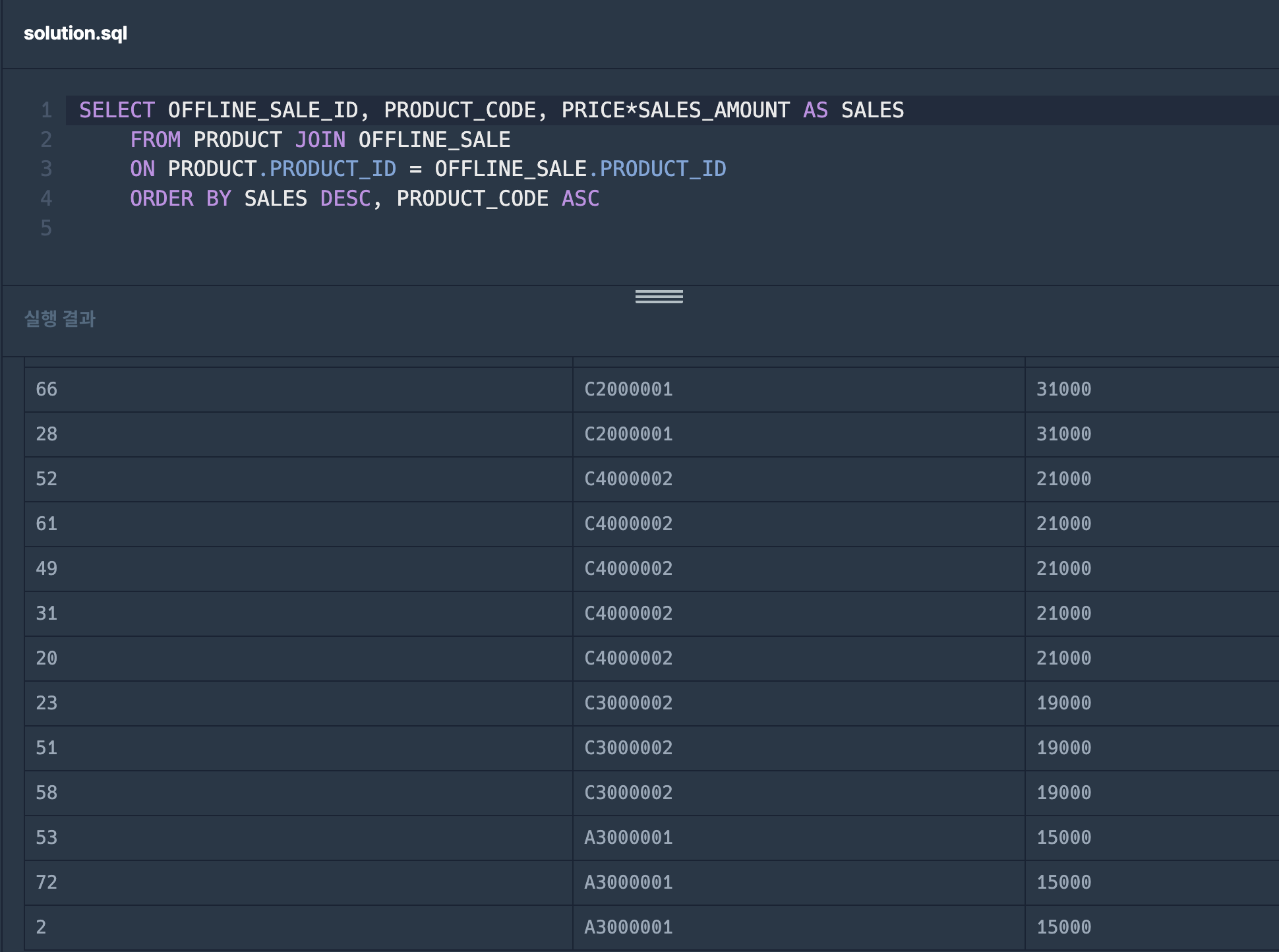Click sales cell in row 28
1279x952 pixels.
1063,434
